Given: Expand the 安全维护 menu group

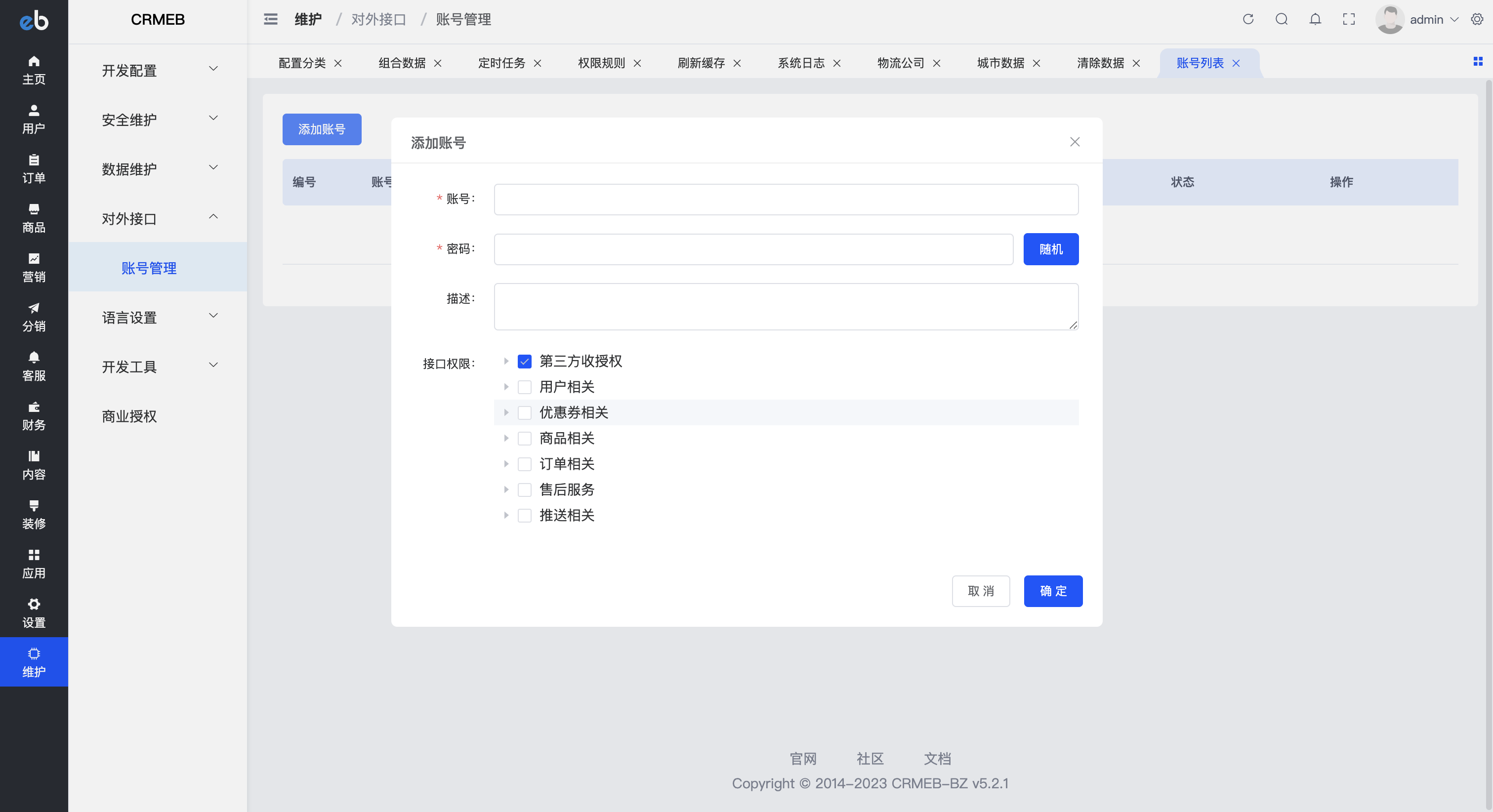Looking at the screenshot, I should click(158, 120).
